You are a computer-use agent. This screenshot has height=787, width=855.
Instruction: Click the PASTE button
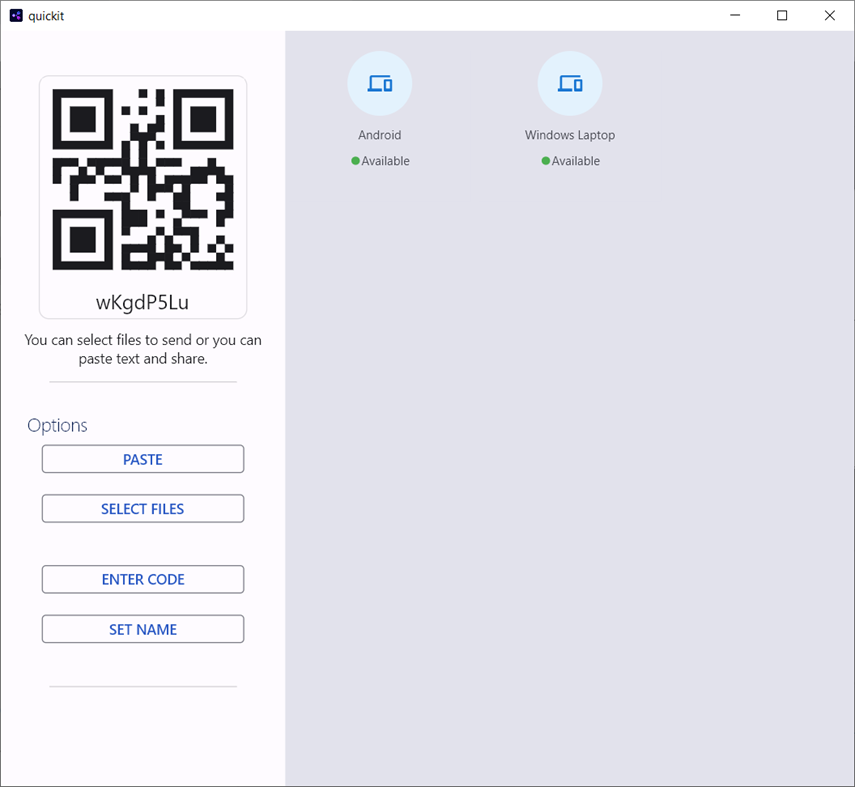pos(142,459)
